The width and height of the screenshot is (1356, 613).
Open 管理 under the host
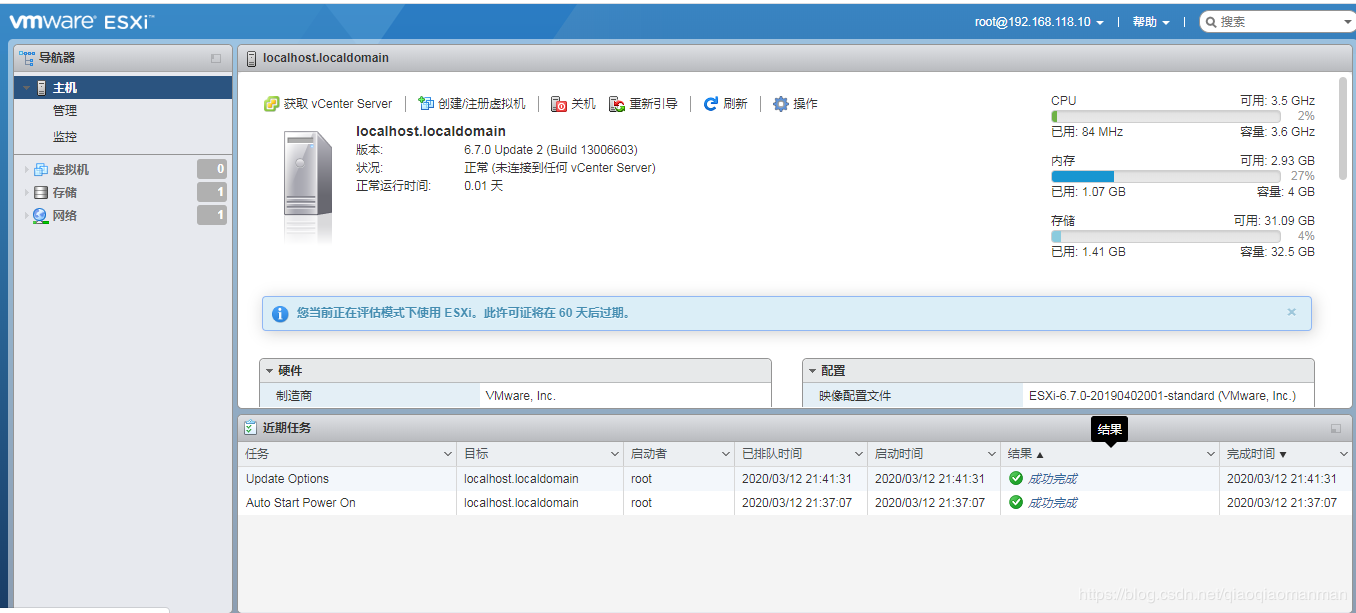65,111
